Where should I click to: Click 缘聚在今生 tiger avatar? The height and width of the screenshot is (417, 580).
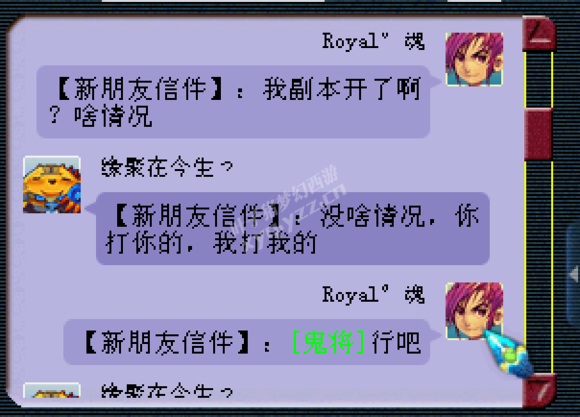pos(52,185)
